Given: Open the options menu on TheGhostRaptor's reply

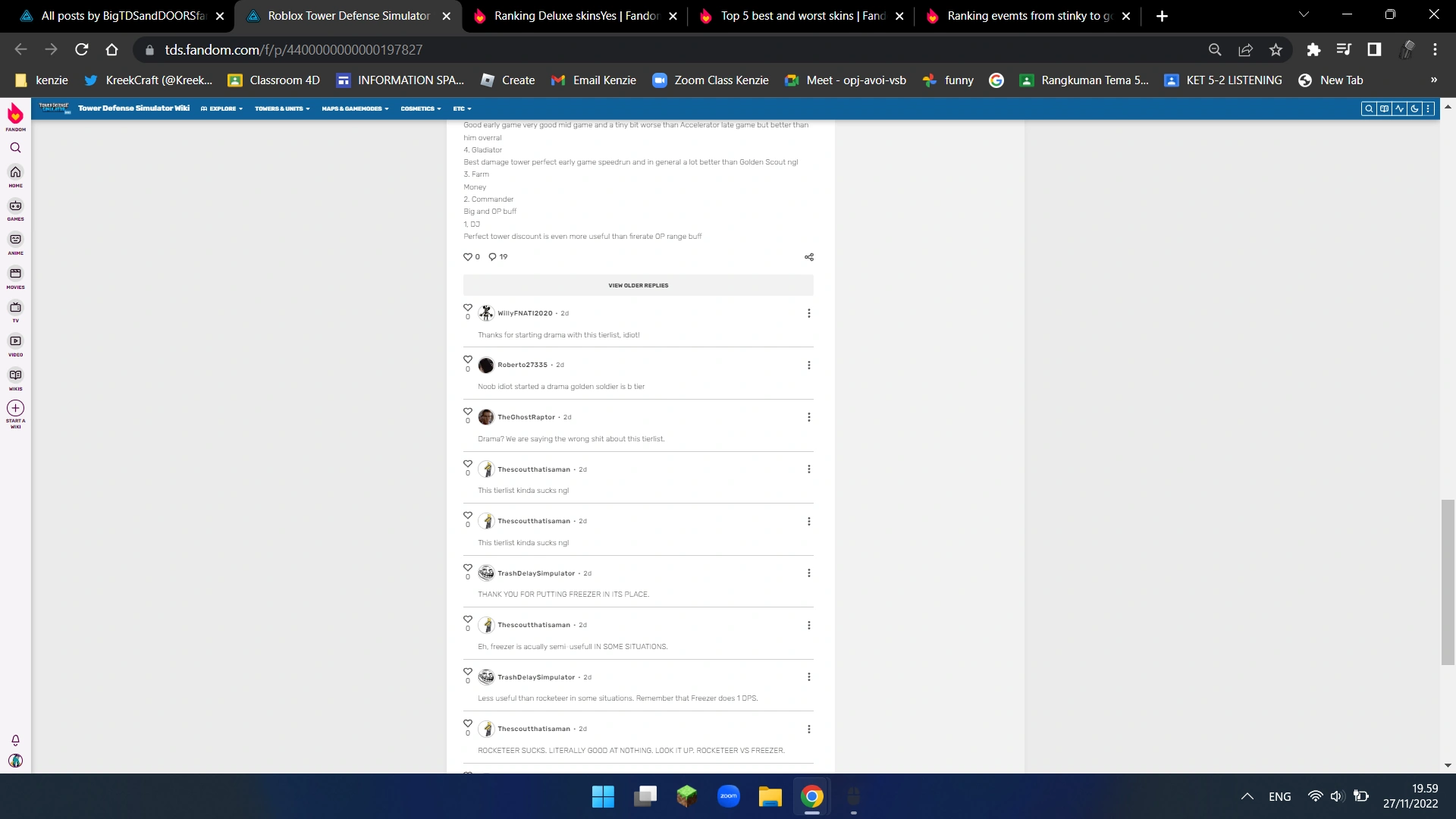Looking at the screenshot, I should pos(809,417).
